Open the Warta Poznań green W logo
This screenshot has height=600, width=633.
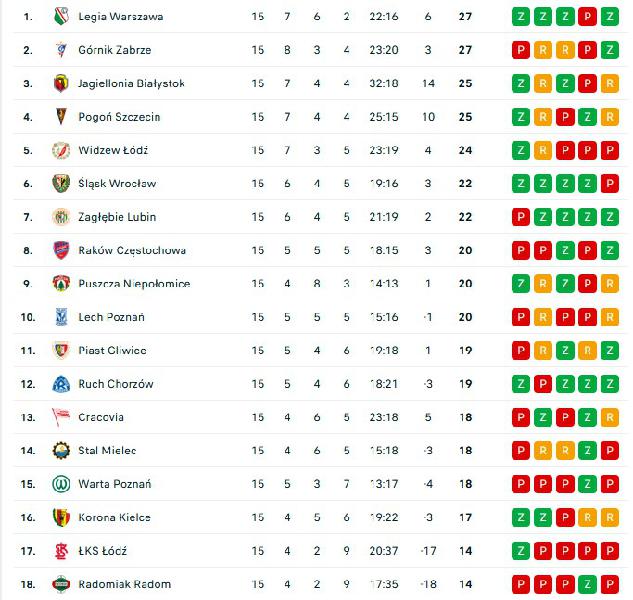pos(60,484)
